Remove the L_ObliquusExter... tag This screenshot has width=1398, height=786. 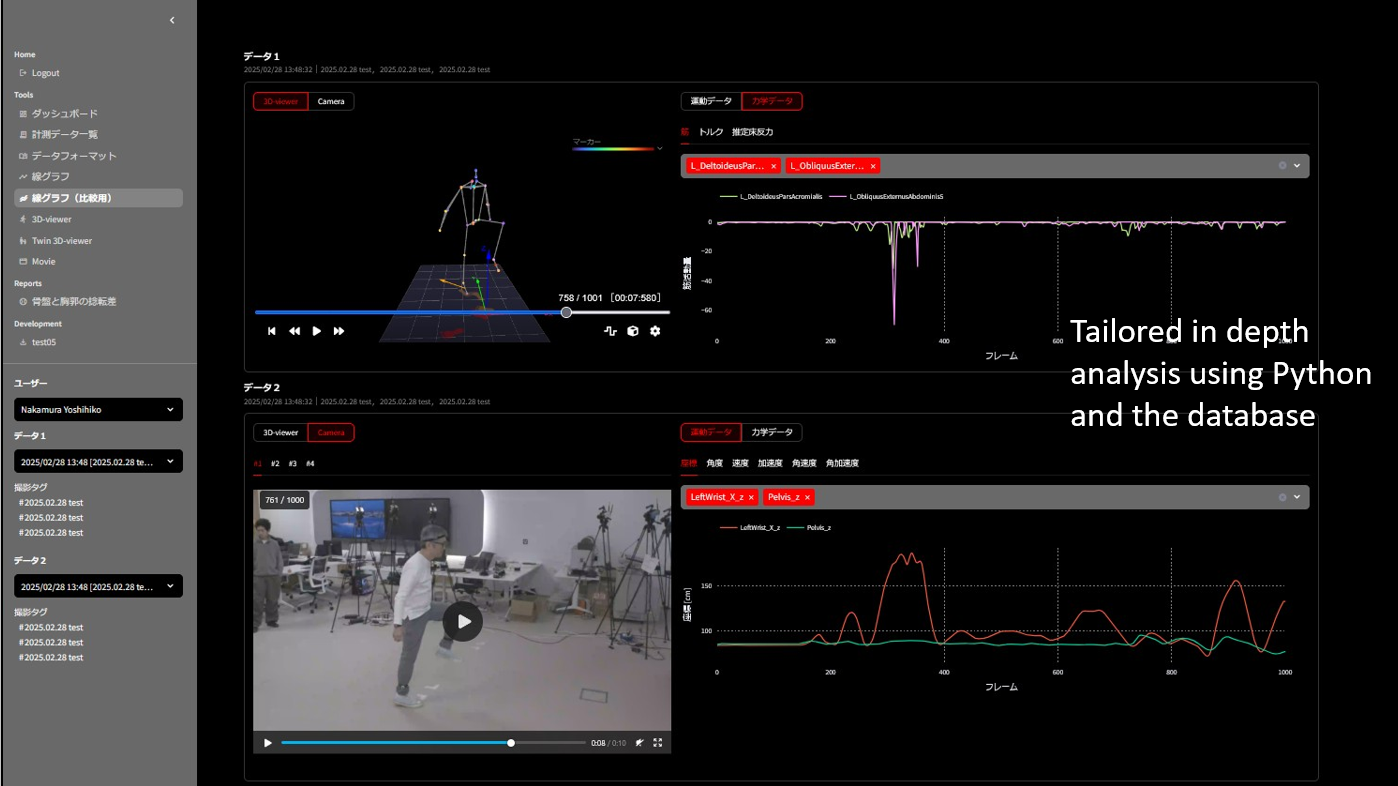click(x=873, y=166)
